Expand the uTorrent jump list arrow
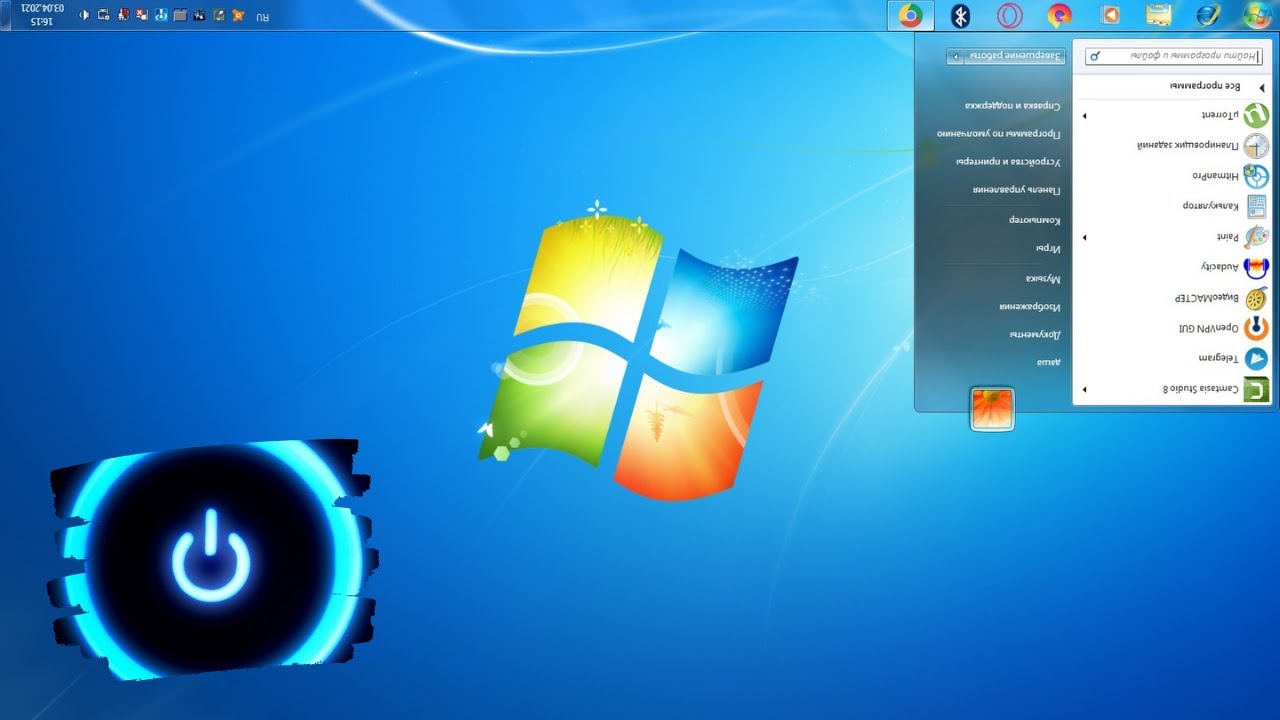This screenshot has width=1280, height=720. [x=1085, y=116]
